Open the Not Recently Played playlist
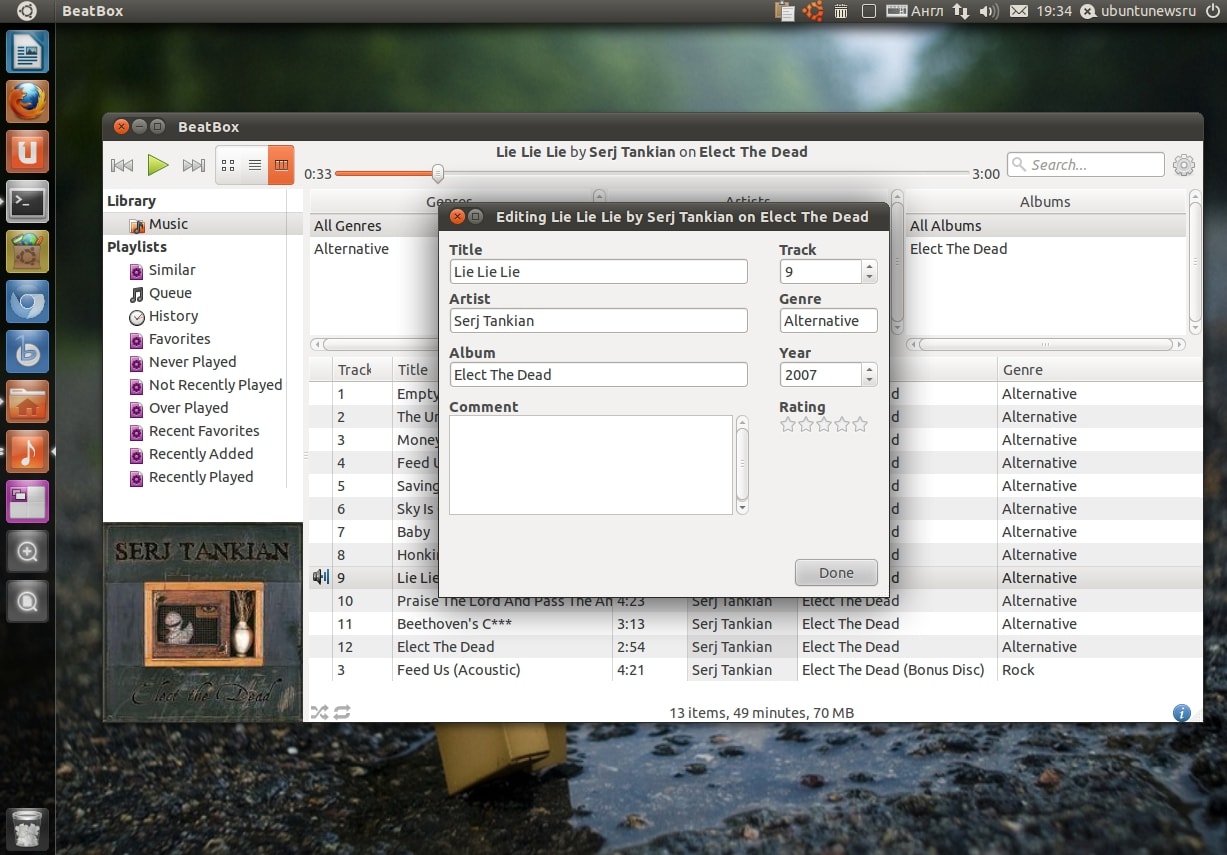This screenshot has height=855, width=1227. click(215, 385)
